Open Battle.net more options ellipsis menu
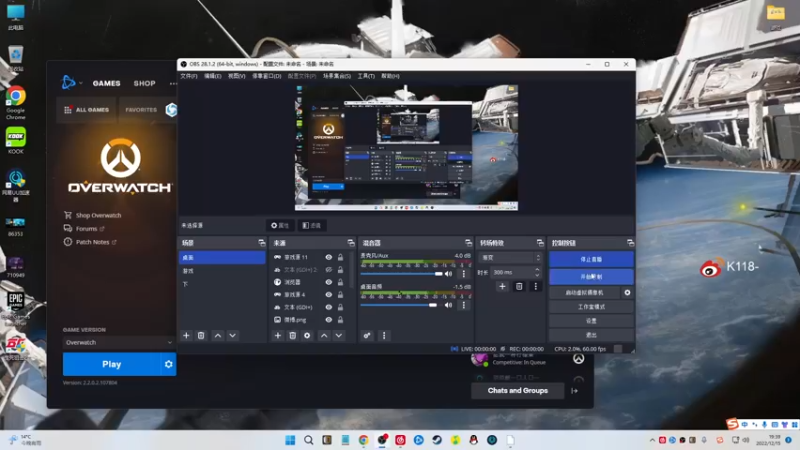The height and width of the screenshot is (450, 800). (x=173, y=83)
